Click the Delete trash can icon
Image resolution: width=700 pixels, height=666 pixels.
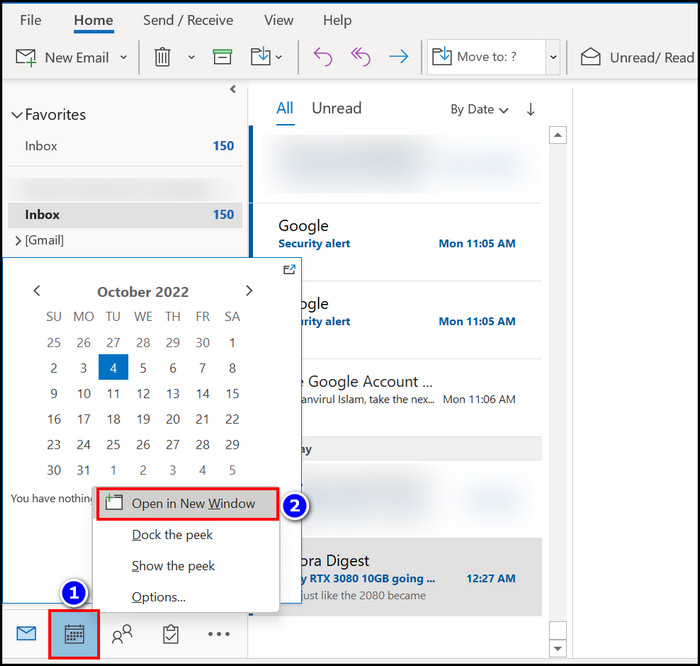pos(162,57)
